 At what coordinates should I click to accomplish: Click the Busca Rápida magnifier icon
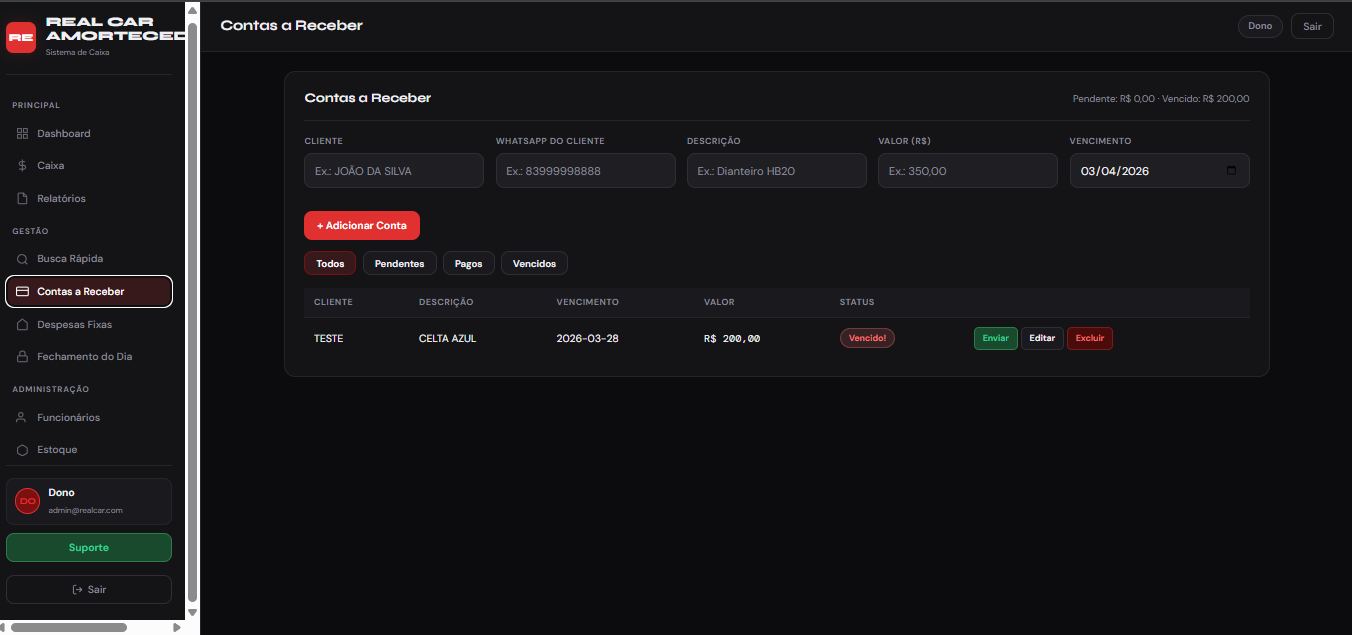click(x=22, y=259)
